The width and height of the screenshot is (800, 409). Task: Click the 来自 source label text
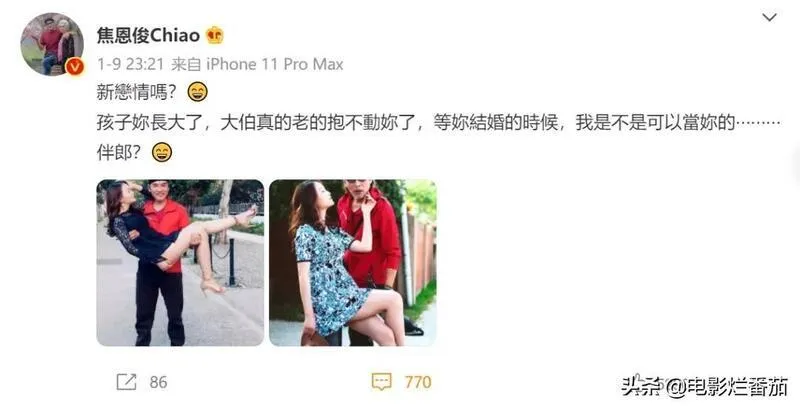pyautogui.click(x=186, y=64)
